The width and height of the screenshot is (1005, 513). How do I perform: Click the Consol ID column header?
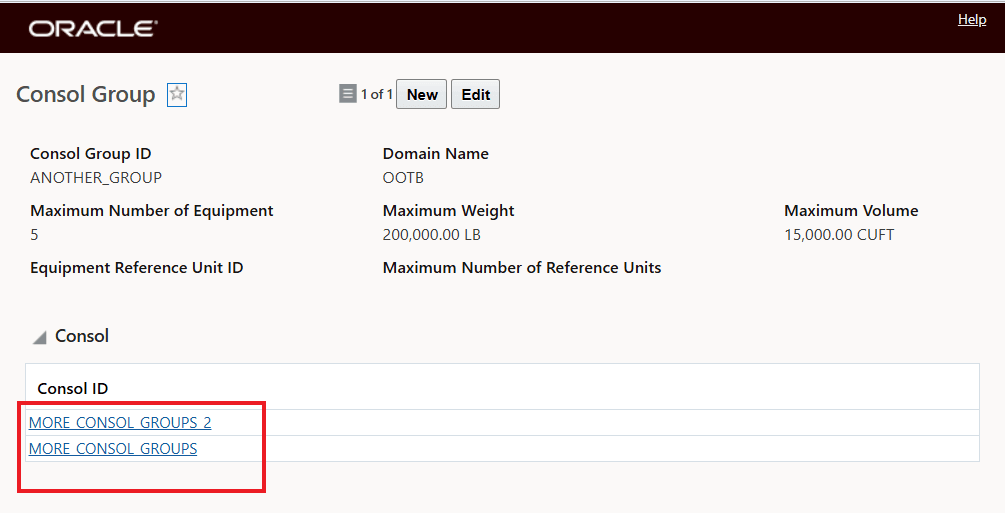point(72,388)
